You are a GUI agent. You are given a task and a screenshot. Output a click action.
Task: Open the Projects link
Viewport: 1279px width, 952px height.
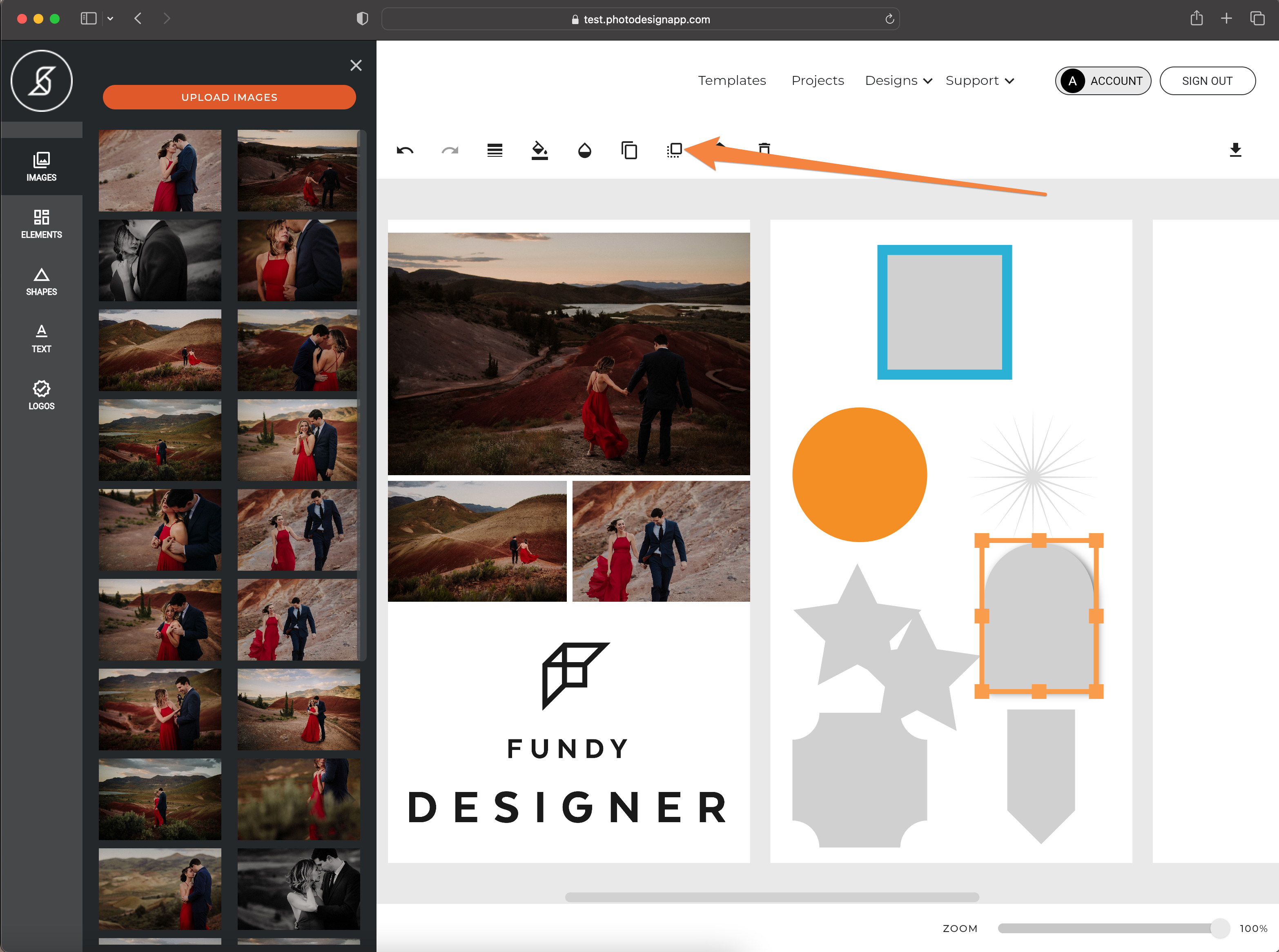(817, 81)
